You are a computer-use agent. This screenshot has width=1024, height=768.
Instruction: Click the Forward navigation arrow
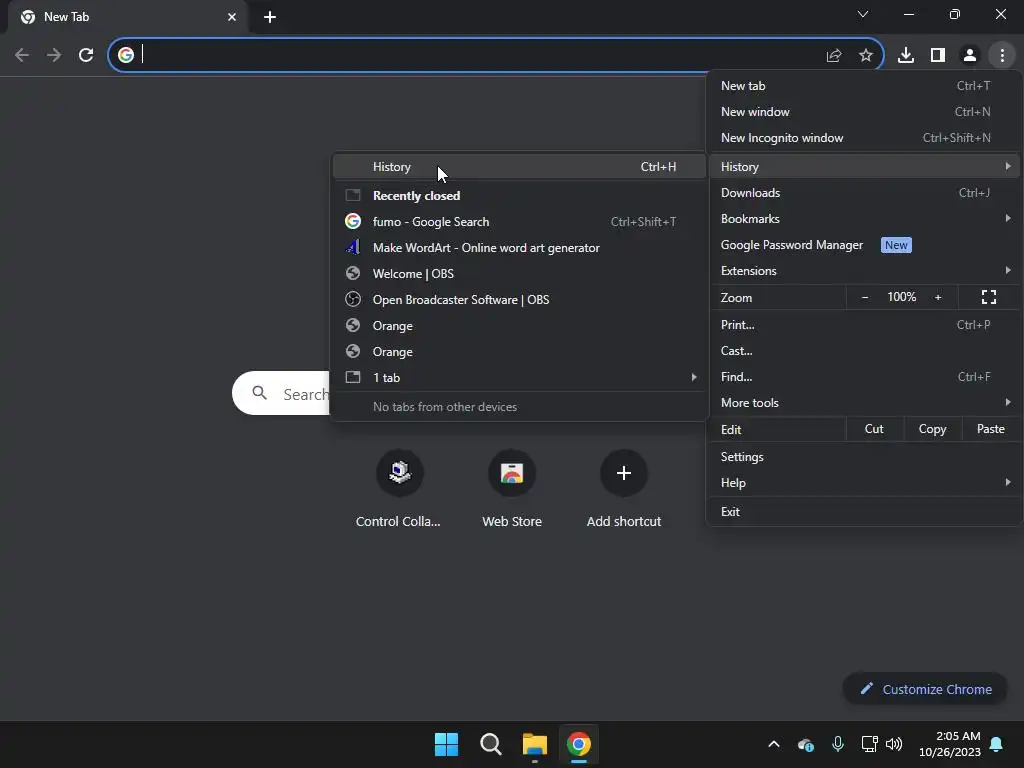54,55
